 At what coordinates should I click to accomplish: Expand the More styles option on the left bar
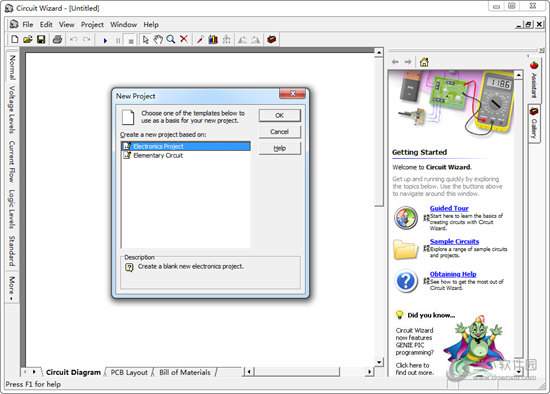pos(12,288)
